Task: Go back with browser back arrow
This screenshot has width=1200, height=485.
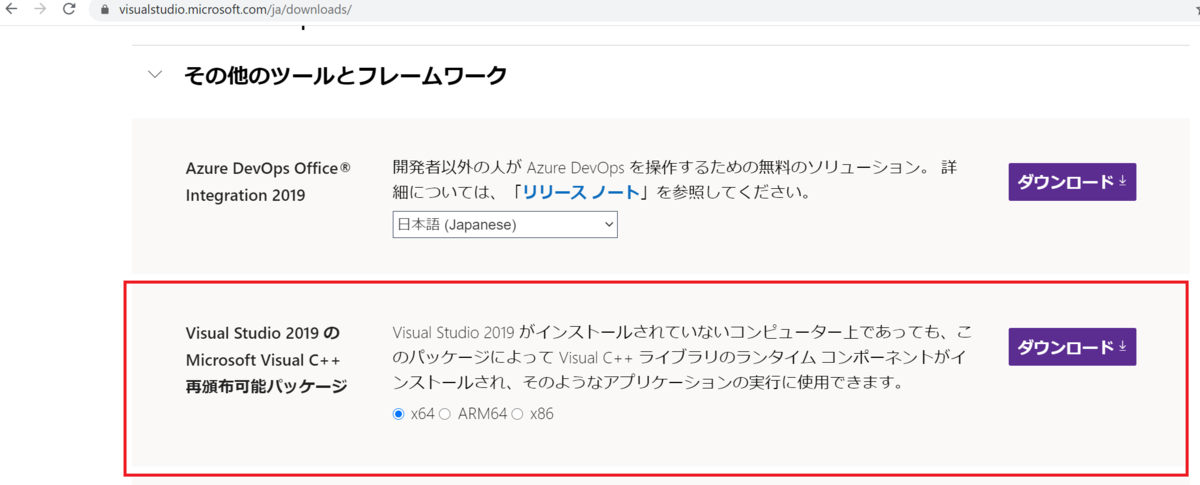Action: 12,9
